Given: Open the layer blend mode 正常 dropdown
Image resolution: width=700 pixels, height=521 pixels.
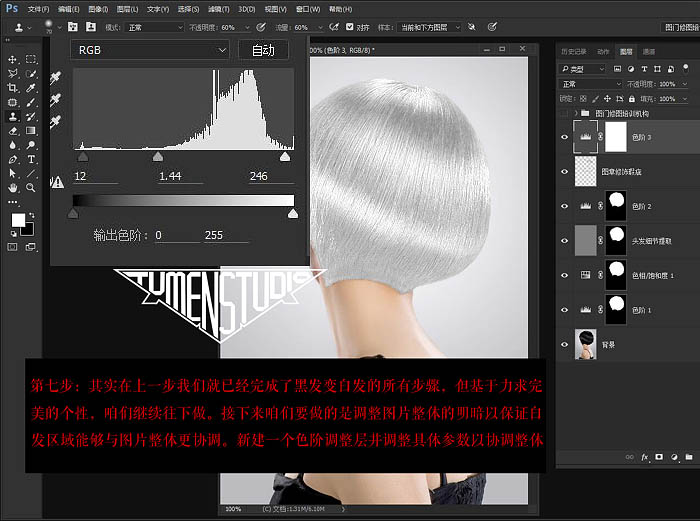Looking at the screenshot, I should pos(591,84).
